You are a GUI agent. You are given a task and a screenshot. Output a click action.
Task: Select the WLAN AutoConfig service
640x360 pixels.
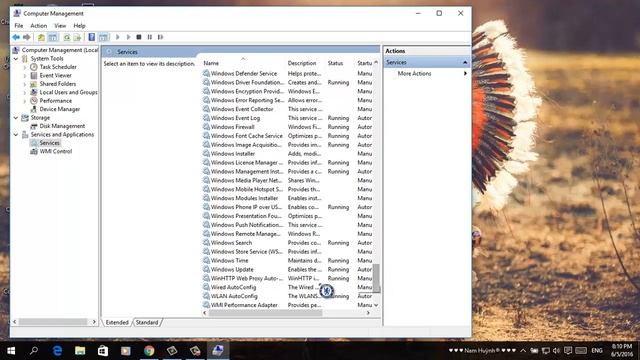point(234,296)
